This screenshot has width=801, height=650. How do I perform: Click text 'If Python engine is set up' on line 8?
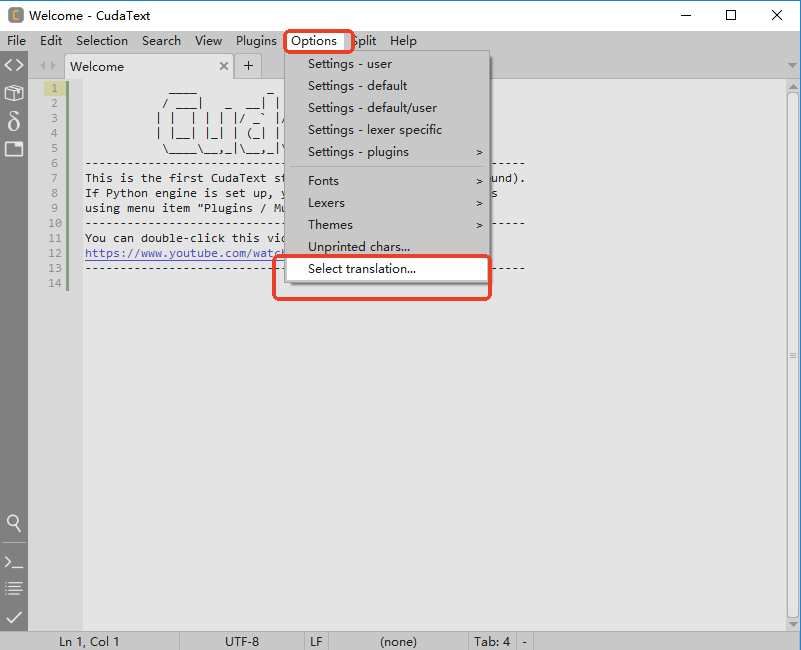pyautogui.click(x=179, y=193)
